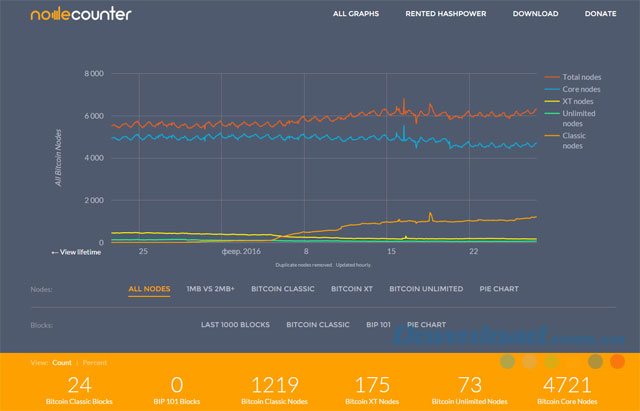Click the nodecounter logo
Screen dimensions: 640x411
(x=81, y=14)
